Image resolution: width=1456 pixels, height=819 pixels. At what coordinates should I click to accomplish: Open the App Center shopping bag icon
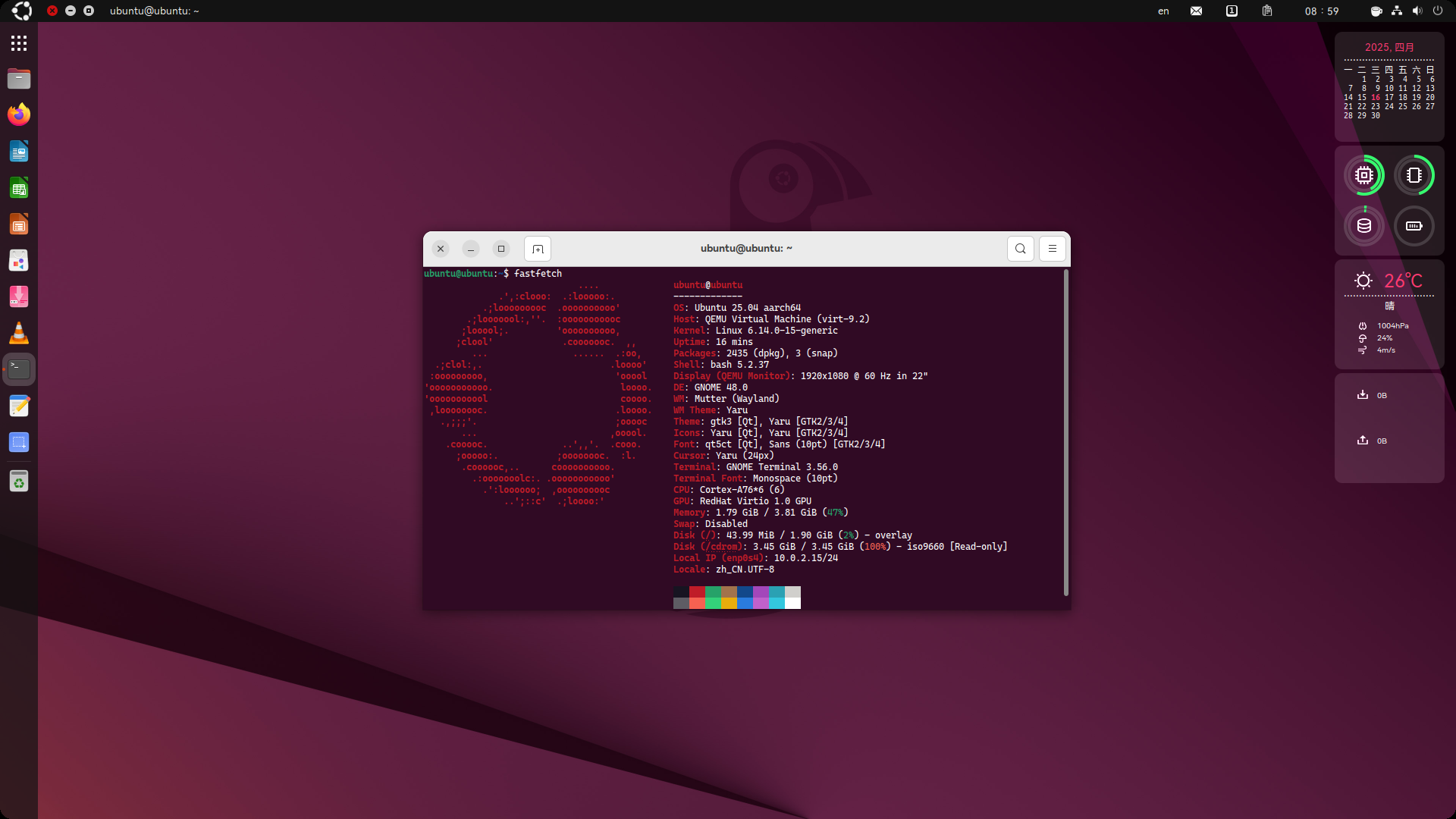click(x=19, y=261)
